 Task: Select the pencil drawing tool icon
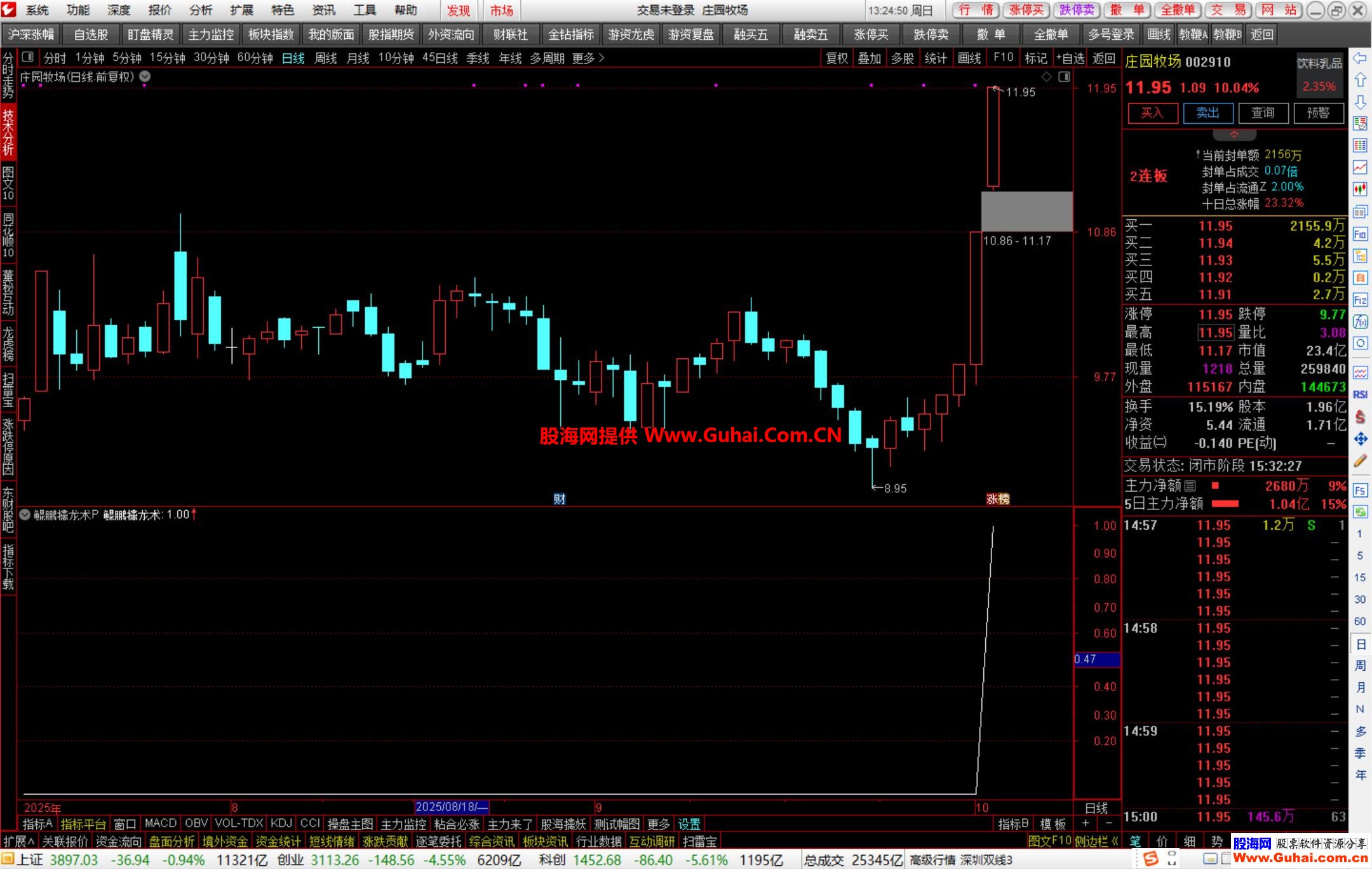coord(1360,461)
